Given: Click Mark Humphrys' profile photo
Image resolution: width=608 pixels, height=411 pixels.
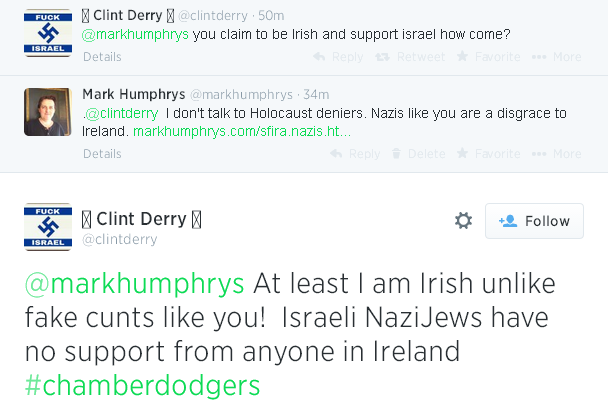Looking at the screenshot, I should coord(47,111).
